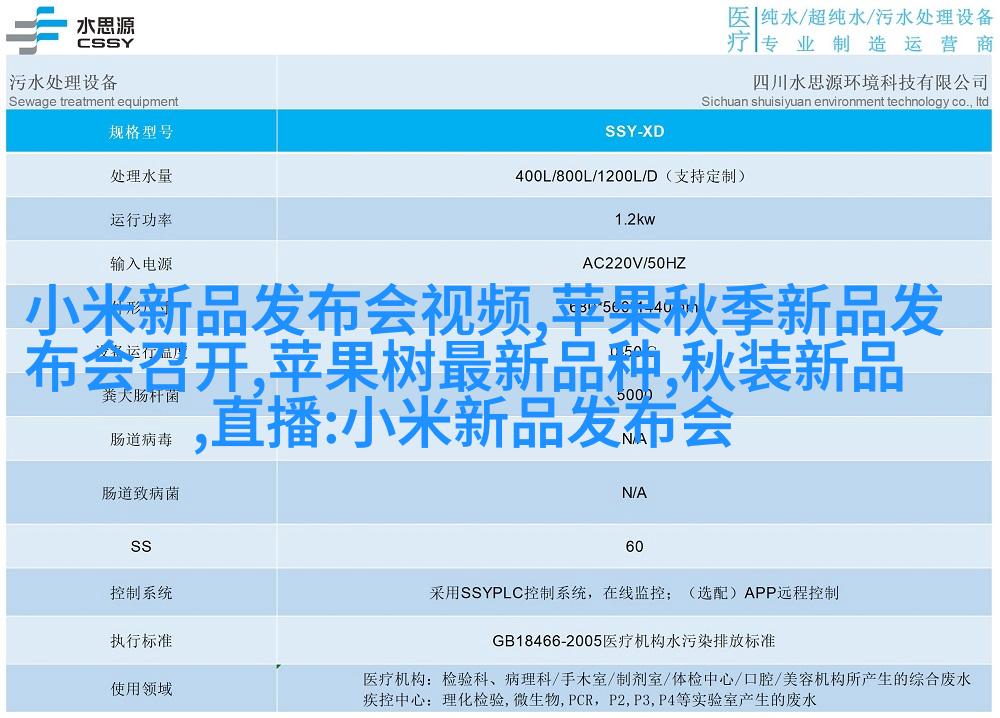Click the 医疗 label in the top banner

coord(739,29)
